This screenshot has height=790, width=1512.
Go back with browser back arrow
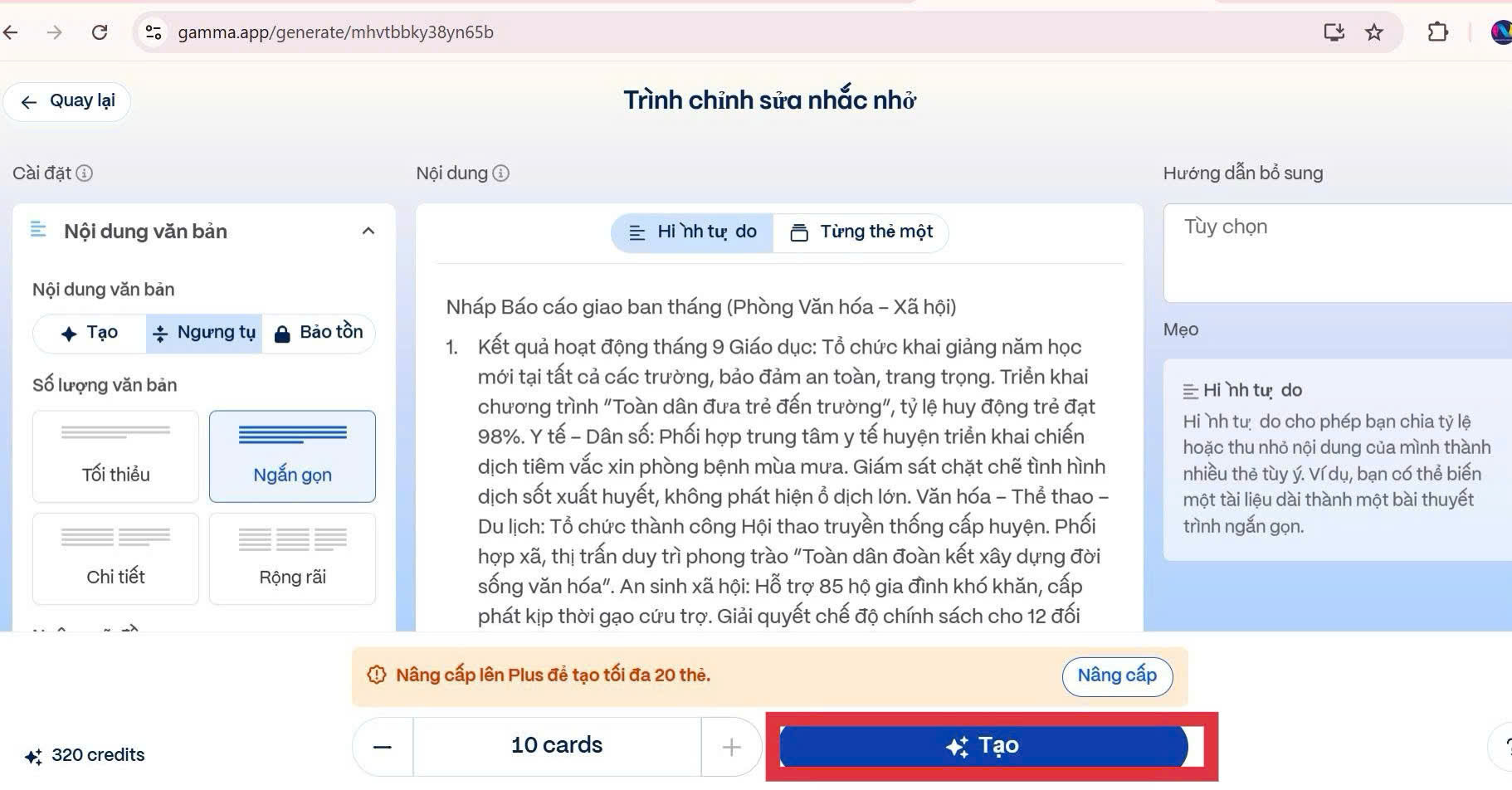tap(11, 32)
